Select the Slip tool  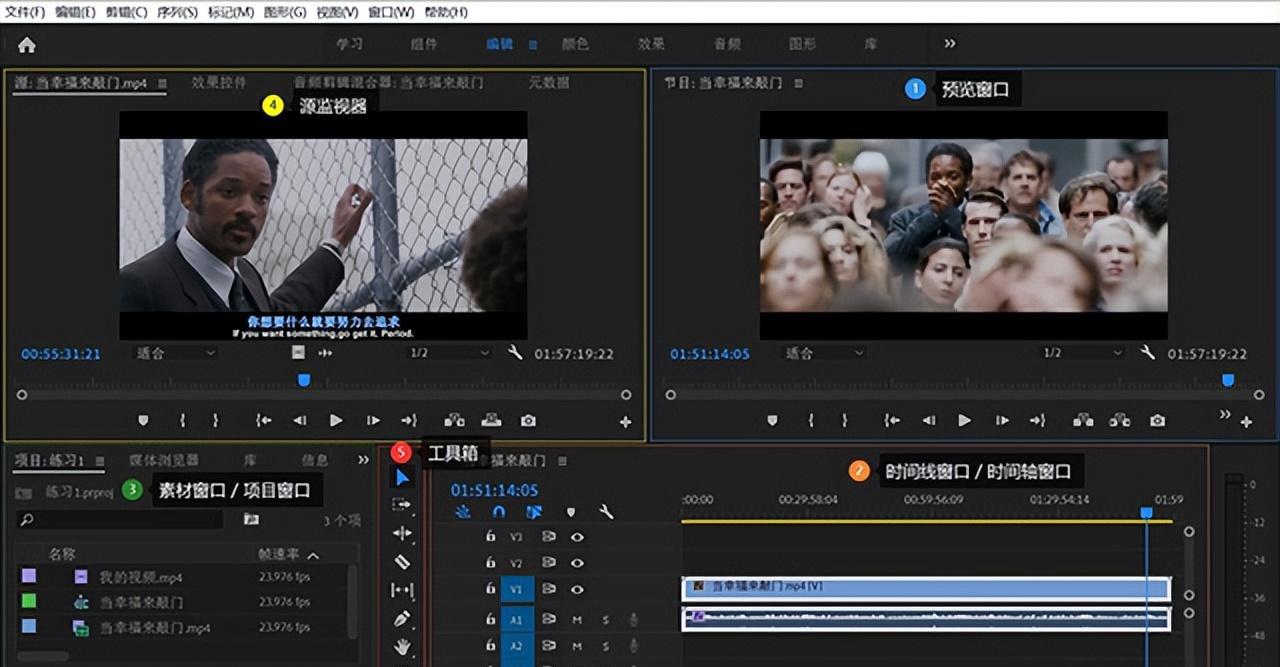(402, 590)
